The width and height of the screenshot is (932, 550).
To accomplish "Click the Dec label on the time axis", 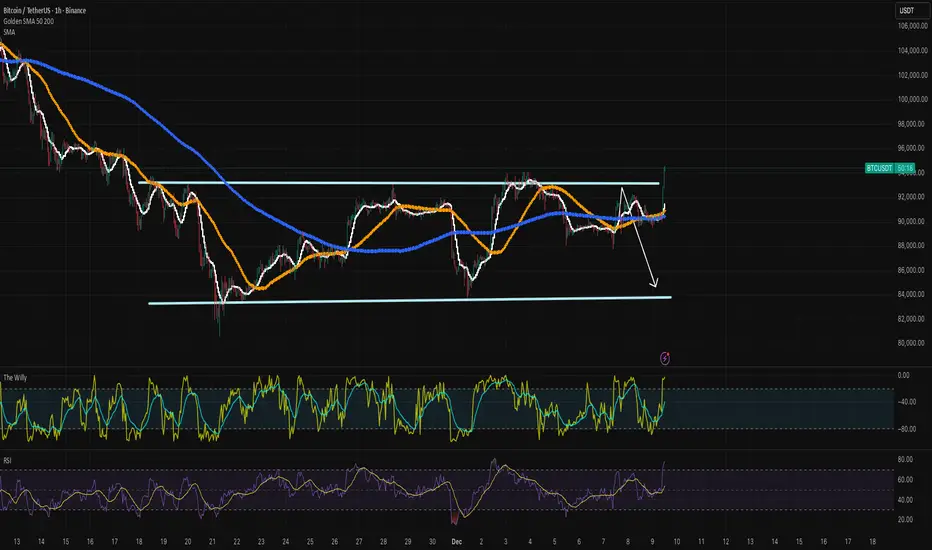I will pyautogui.click(x=456, y=542).
